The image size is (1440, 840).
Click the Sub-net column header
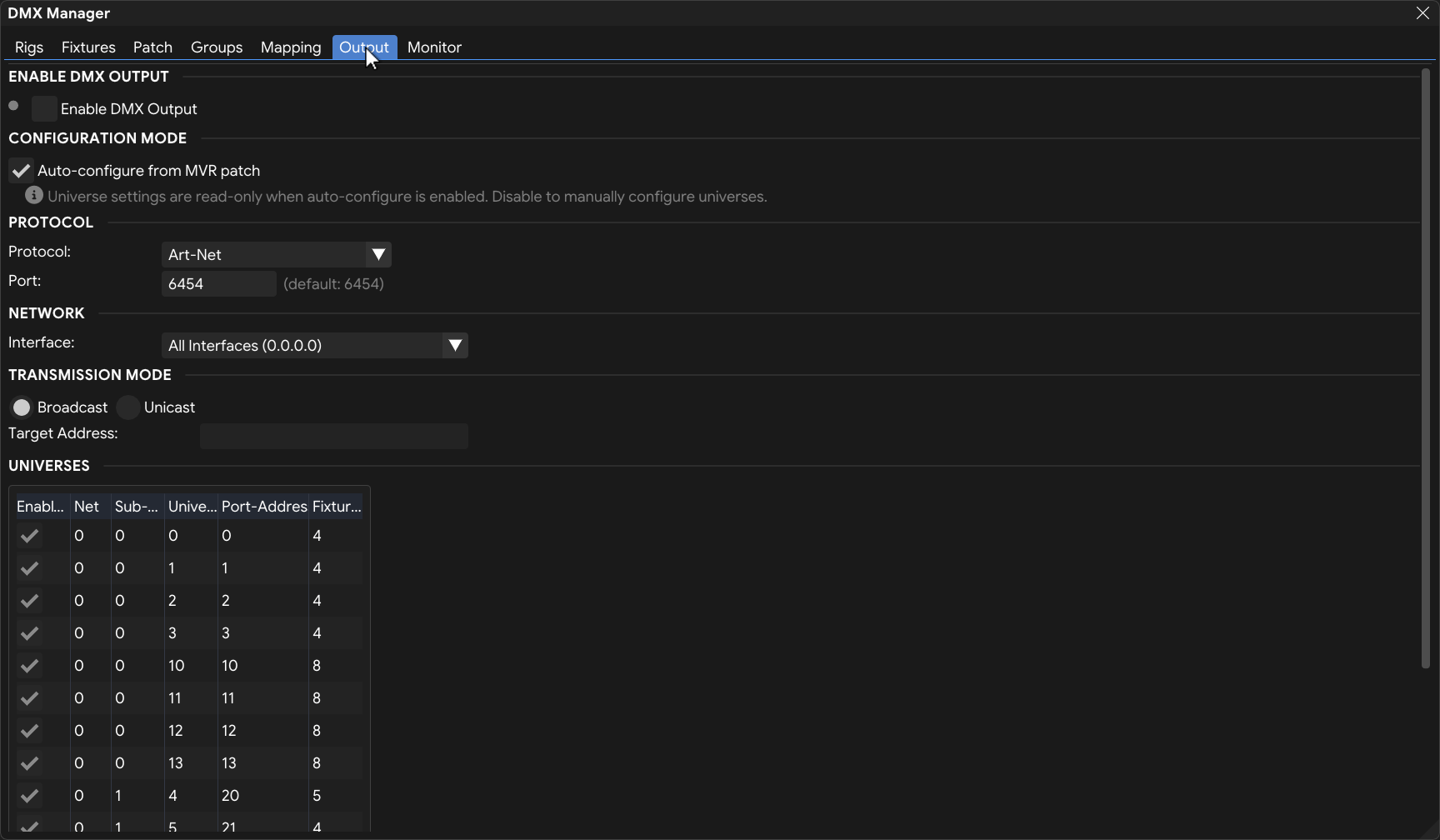tap(137, 507)
